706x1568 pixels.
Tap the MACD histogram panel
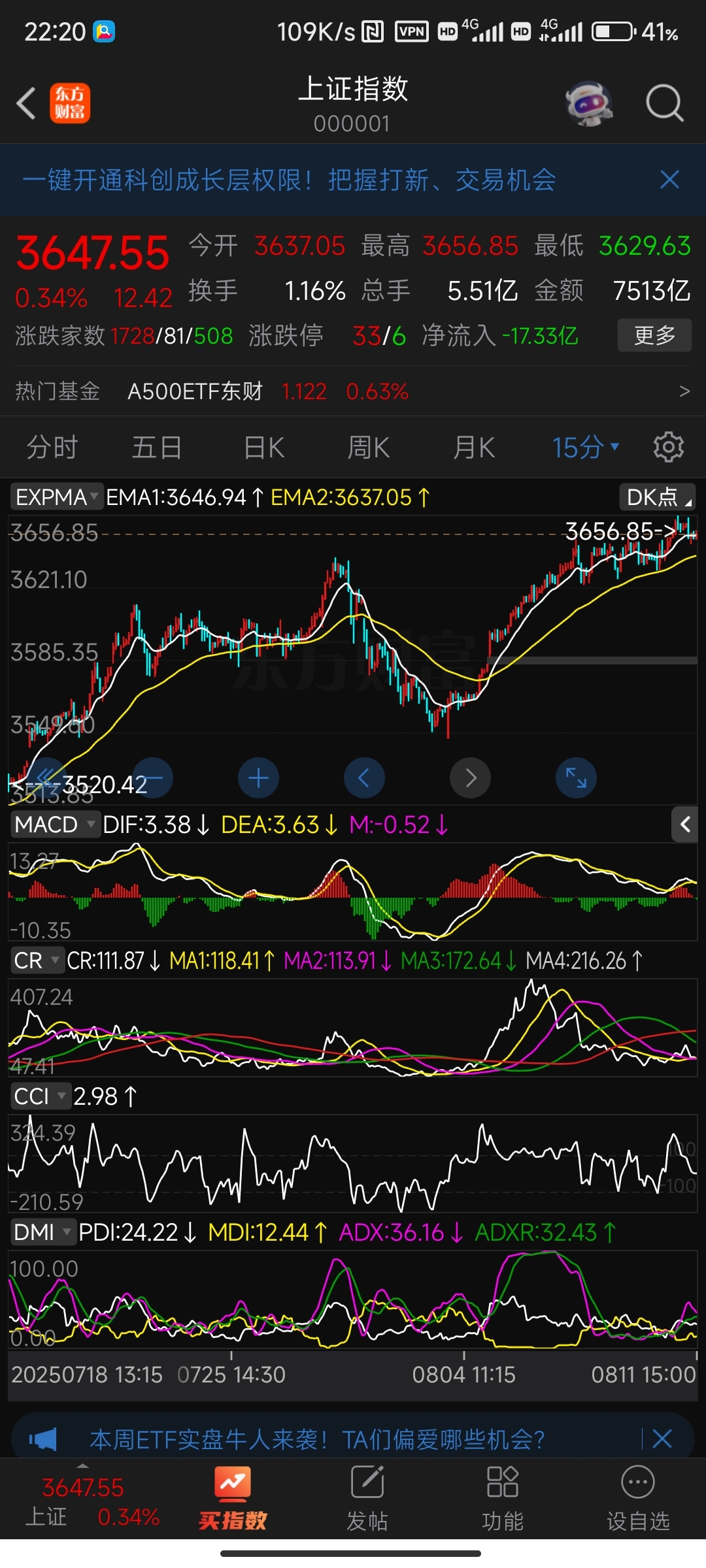[x=353, y=892]
